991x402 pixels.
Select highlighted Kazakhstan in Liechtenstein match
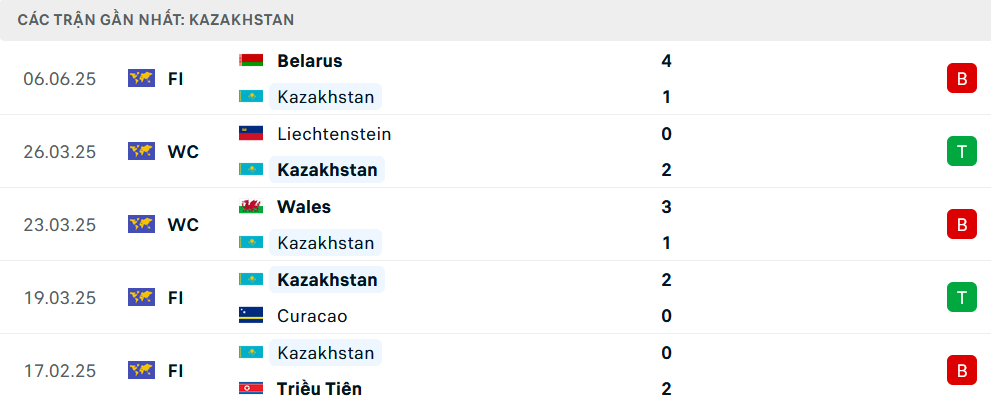(327, 170)
